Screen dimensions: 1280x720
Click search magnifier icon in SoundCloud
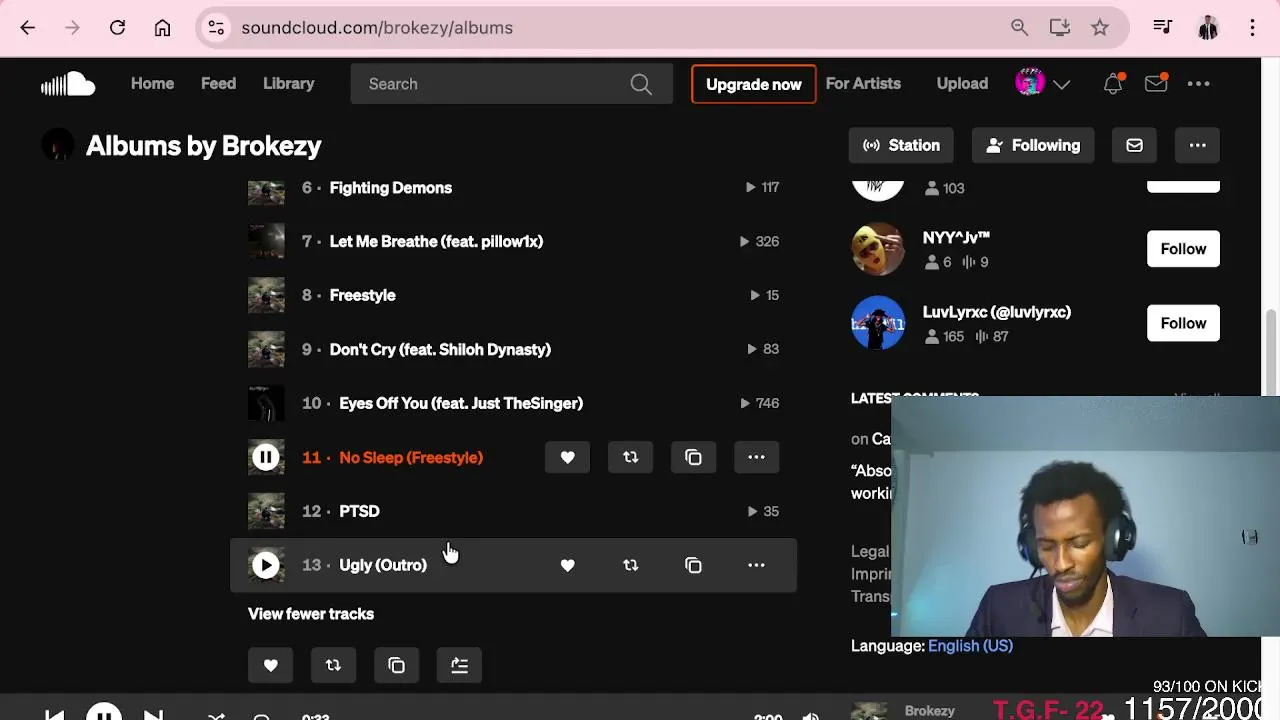641,84
